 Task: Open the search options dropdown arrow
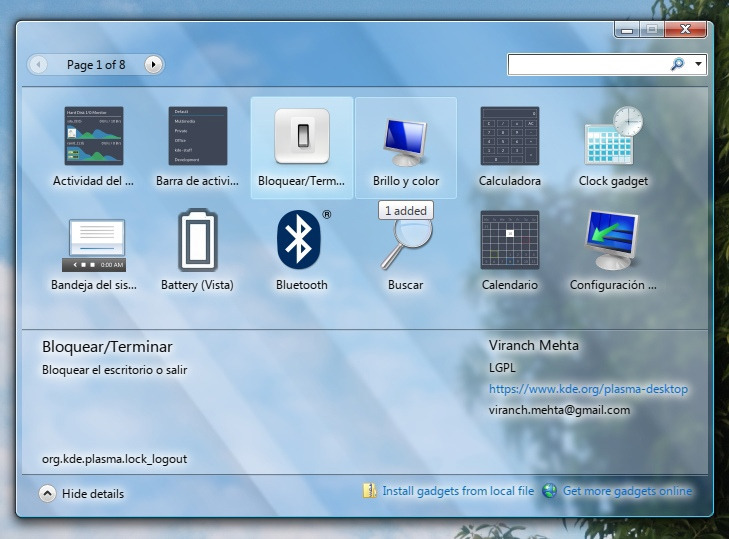coord(698,64)
